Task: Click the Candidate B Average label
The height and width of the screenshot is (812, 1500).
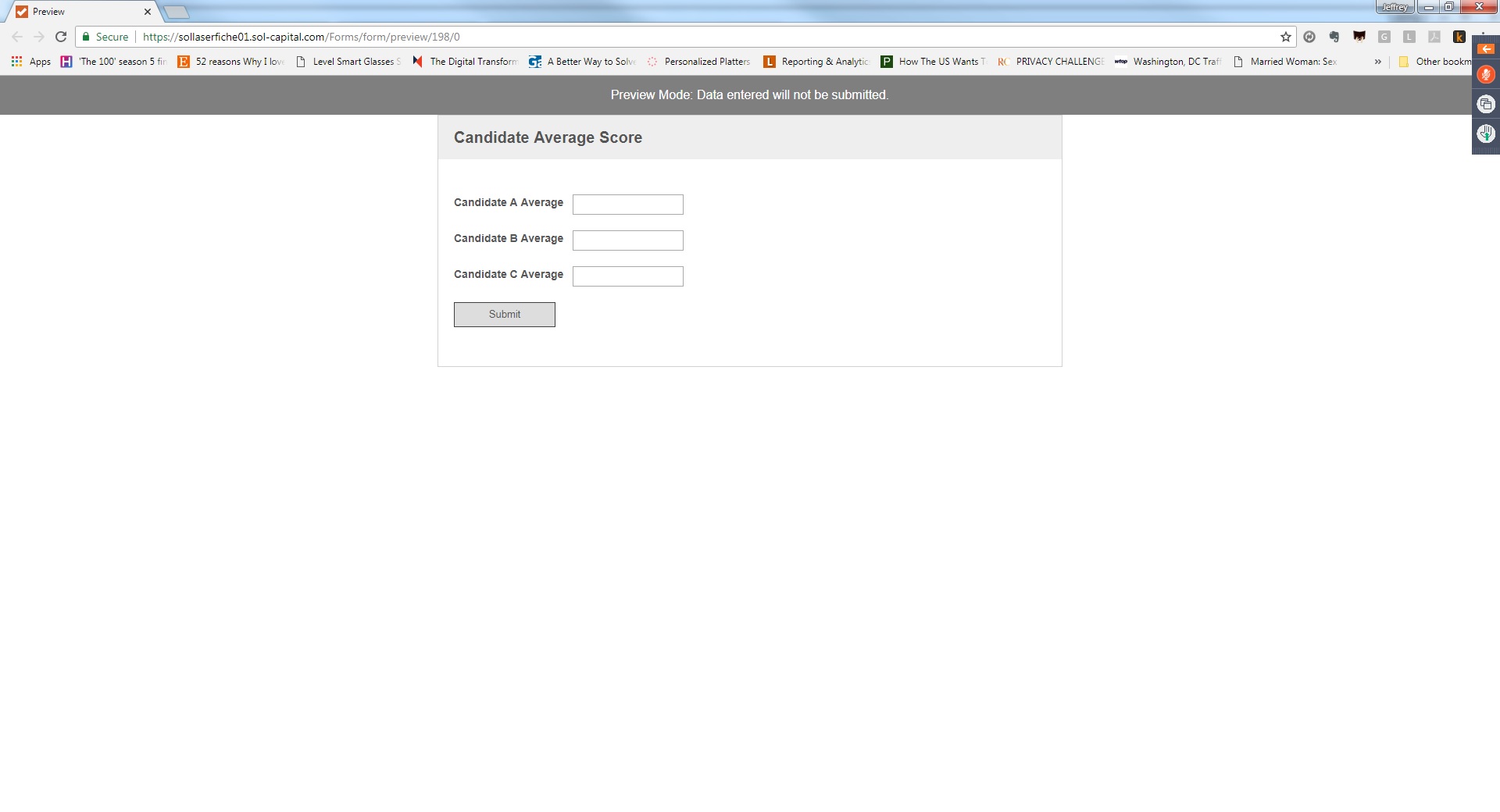Action: click(509, 238)
